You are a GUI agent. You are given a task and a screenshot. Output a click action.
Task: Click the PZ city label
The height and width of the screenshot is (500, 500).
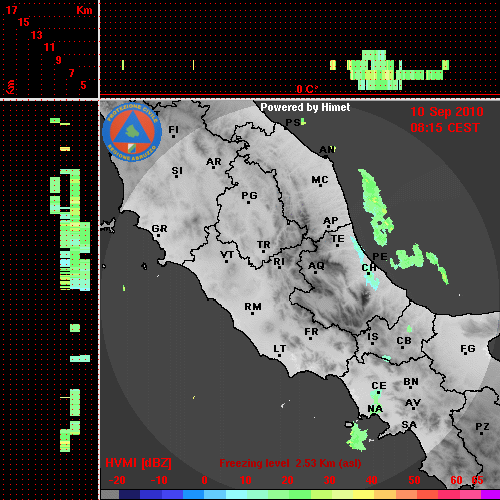tap(482, 426)
